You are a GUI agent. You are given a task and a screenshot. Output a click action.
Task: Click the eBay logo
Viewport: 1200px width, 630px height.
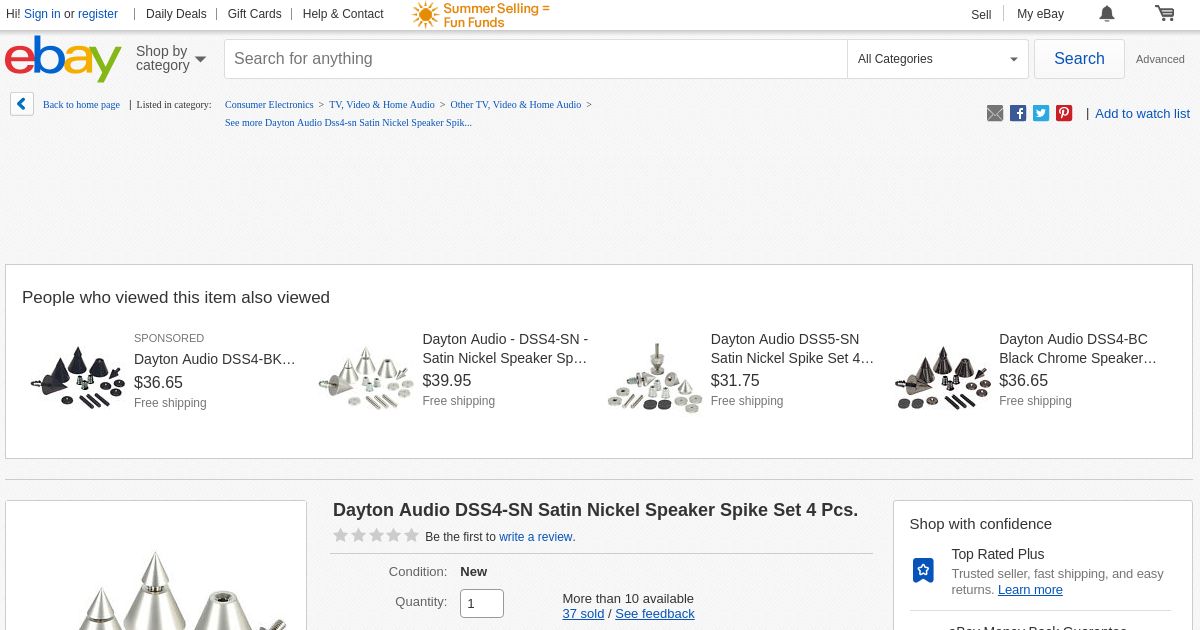(x=63, y=59)
